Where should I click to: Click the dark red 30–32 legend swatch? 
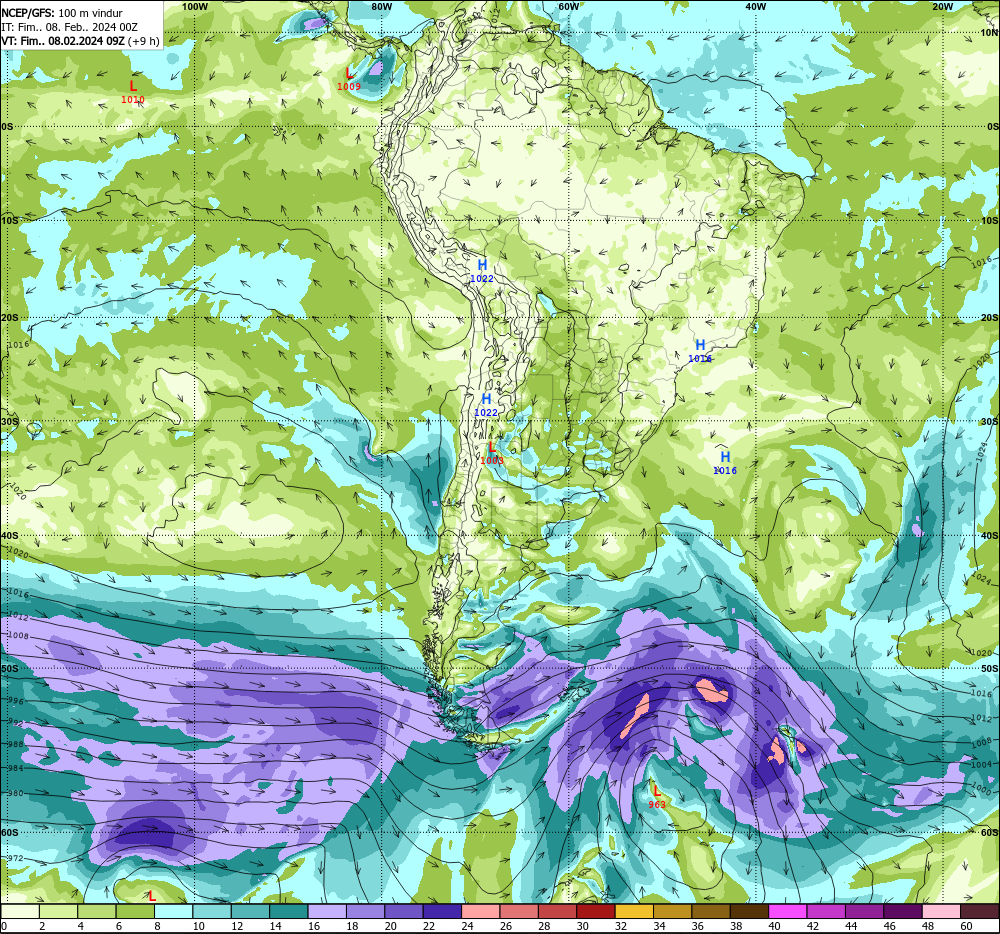596,911
